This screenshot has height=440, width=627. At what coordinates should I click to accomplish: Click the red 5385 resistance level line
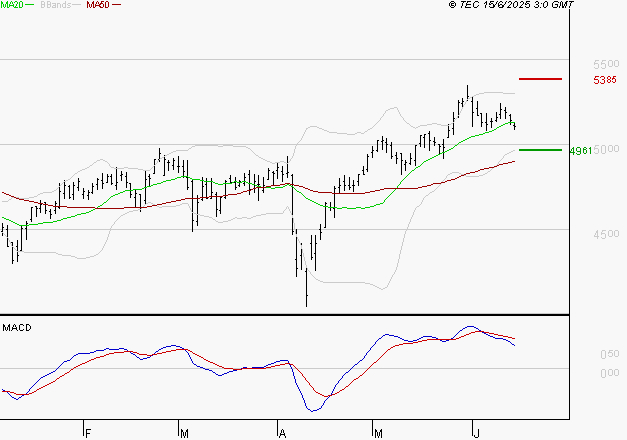click(x=540, y=79)
